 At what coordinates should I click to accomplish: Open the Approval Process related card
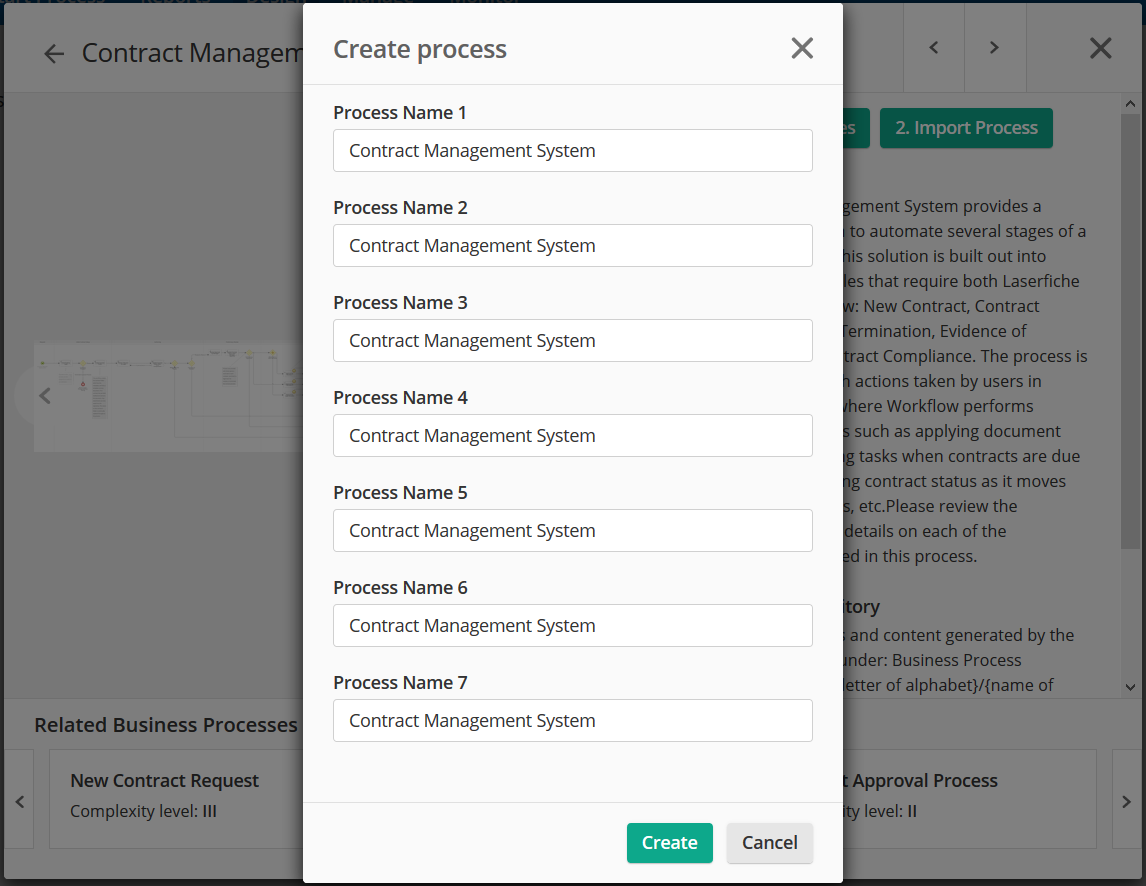click(969, 798)
